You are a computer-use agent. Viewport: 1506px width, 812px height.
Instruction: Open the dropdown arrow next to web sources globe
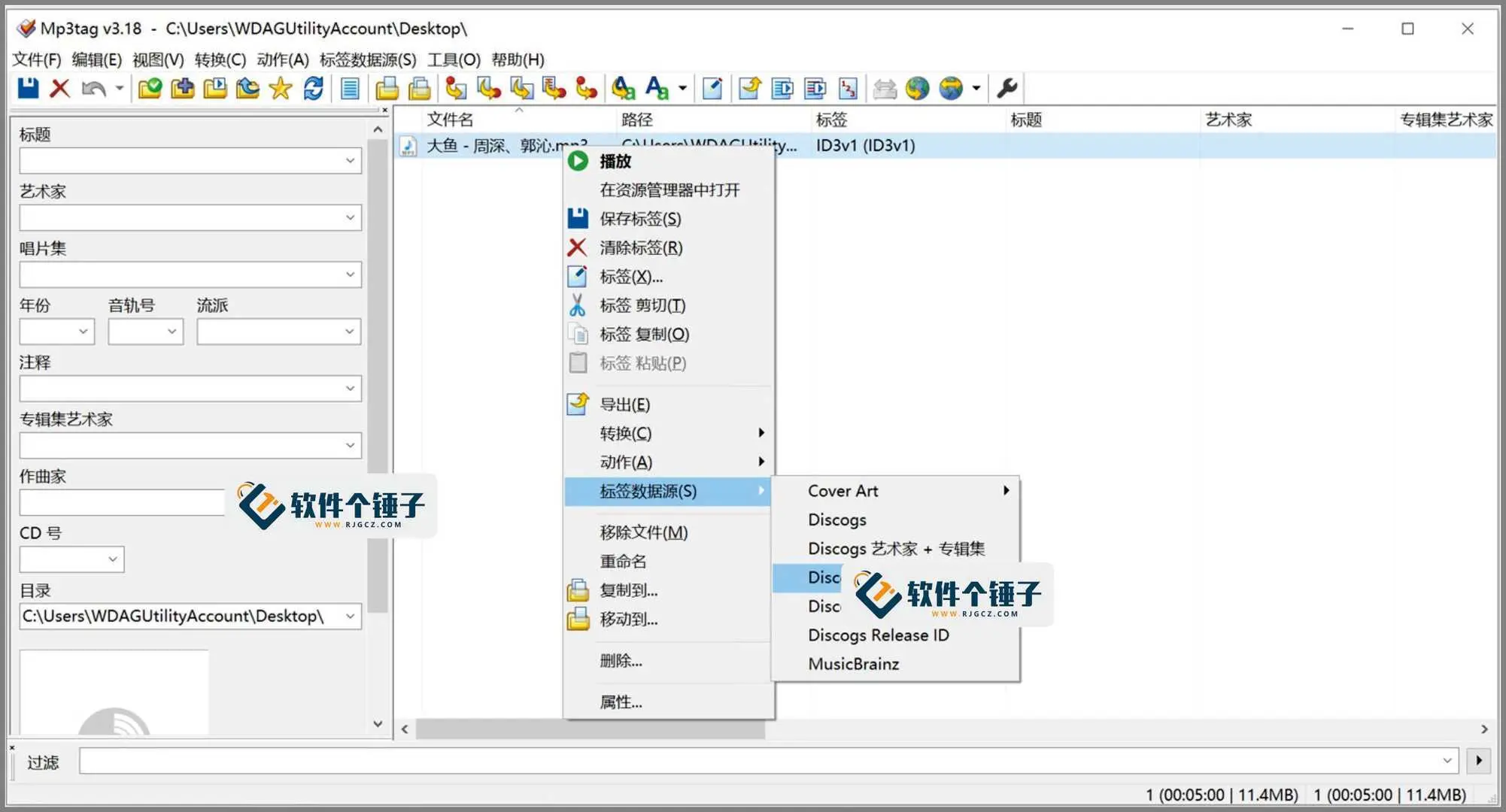point(976,89)
